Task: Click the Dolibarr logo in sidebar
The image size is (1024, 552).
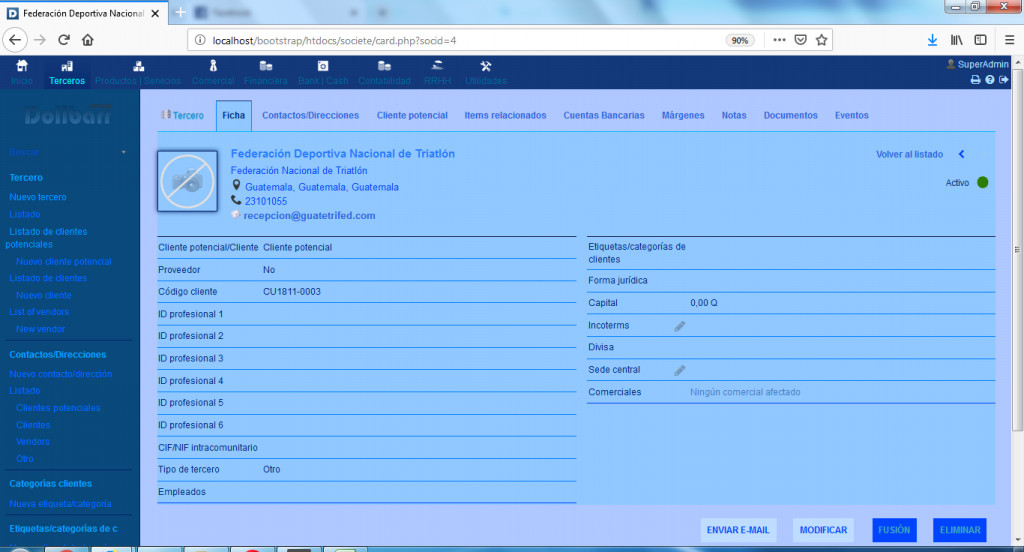Action: [67, 115]
